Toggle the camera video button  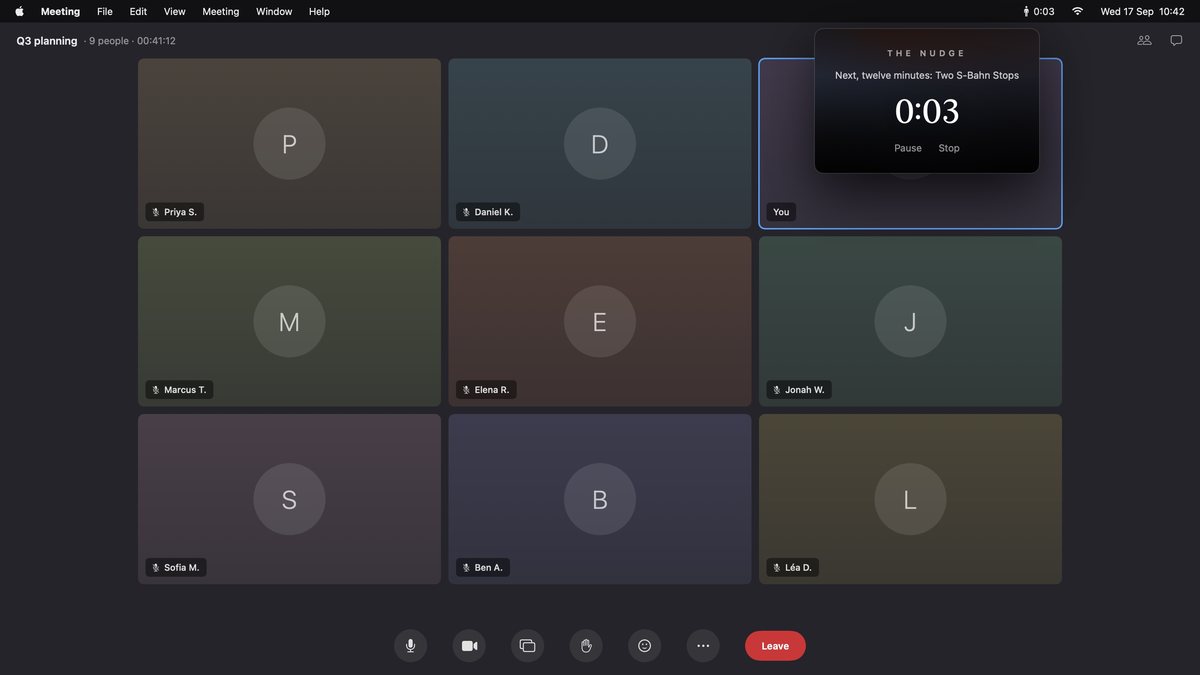pyautogui.click(x=469, y=646)
